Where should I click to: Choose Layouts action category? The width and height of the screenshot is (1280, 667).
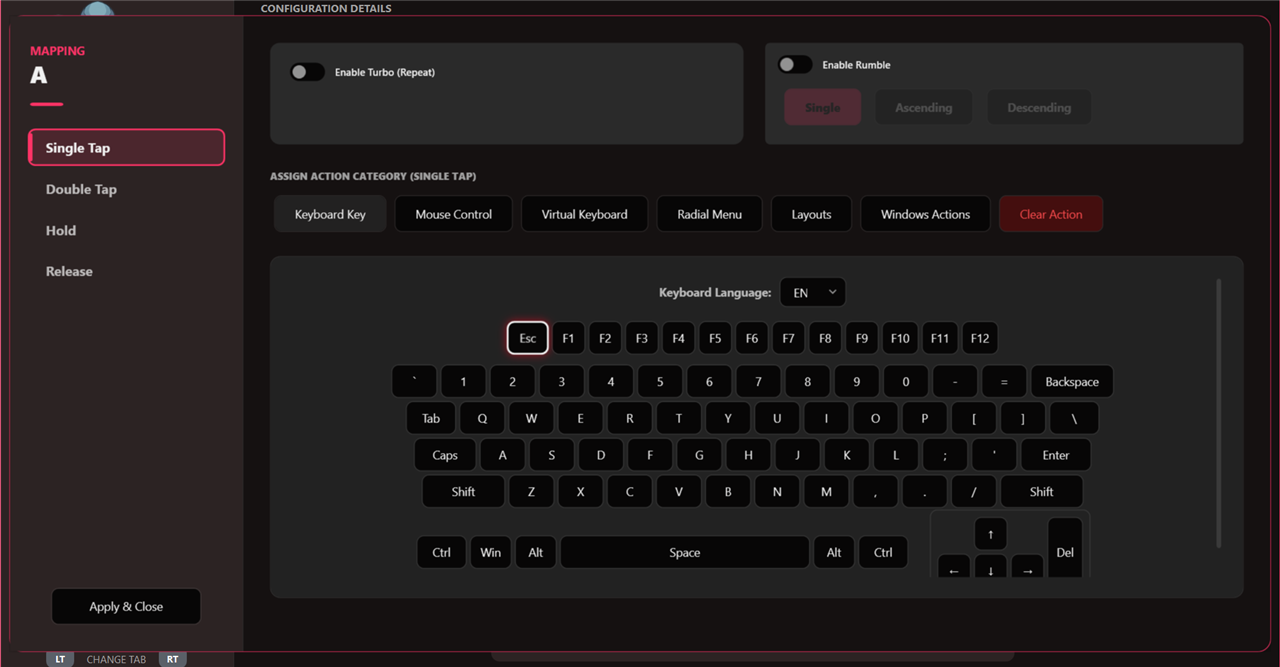click(x=811, y=214)
